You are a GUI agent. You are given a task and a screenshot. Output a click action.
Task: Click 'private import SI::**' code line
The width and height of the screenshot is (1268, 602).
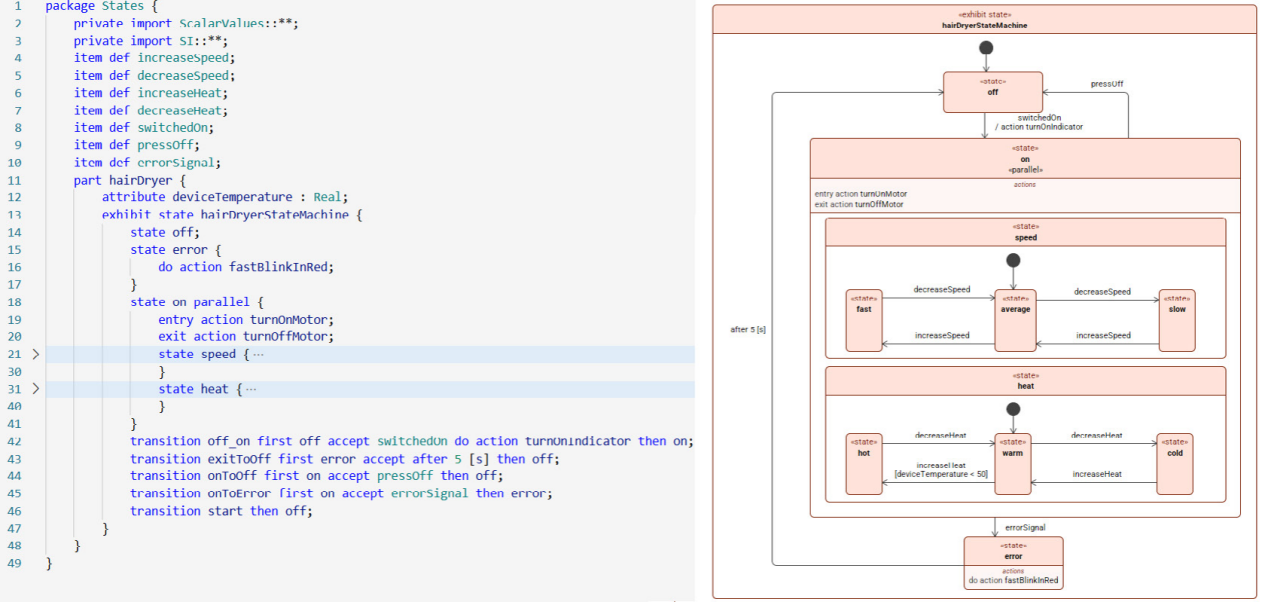(x=151, y=40)
